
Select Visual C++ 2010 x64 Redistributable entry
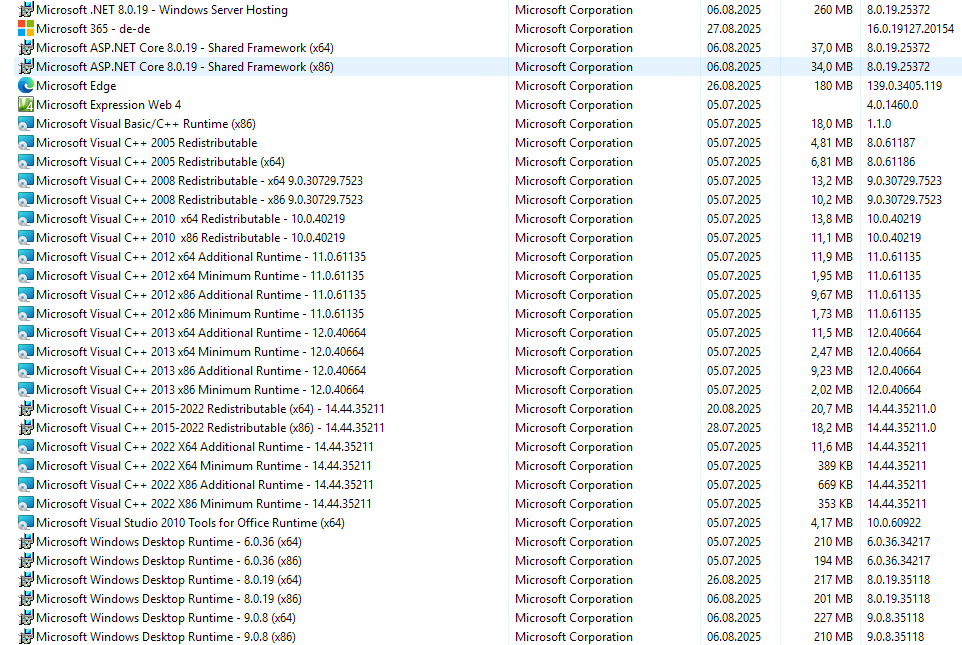(190, 219)
